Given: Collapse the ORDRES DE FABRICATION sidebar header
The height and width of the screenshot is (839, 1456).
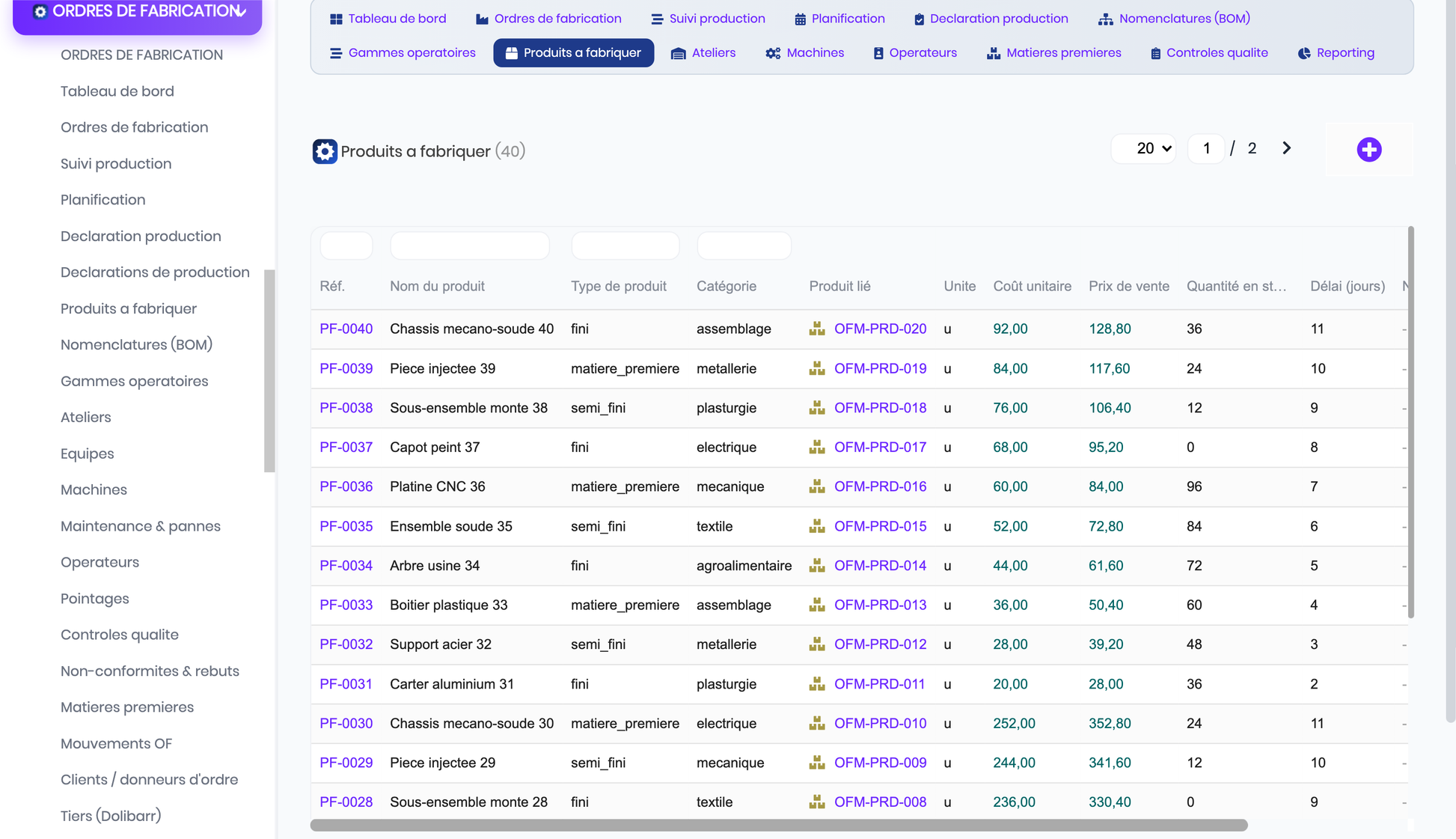Looking at the screenshot, I should pos(138,12).
